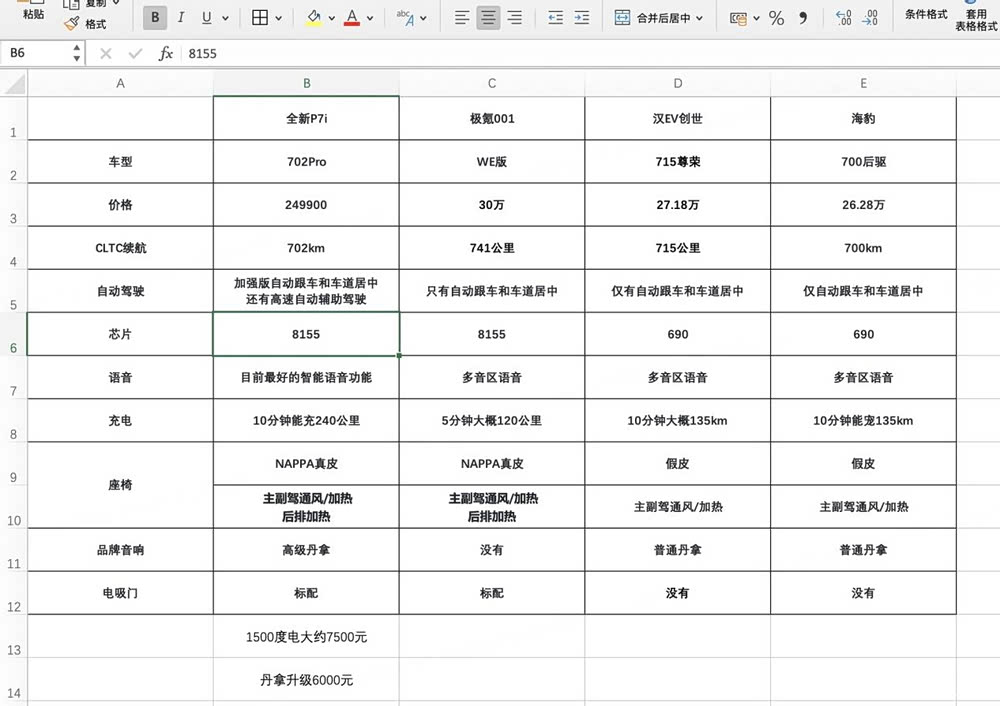Viewport: 1000px width, 706px height.
Task: Click the percent style icon
Action: [776, 17]
